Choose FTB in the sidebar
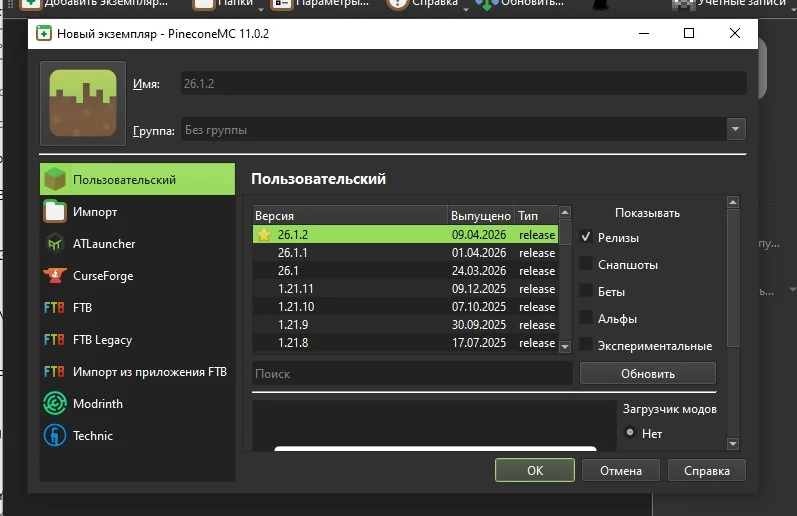 pos(137,308)
